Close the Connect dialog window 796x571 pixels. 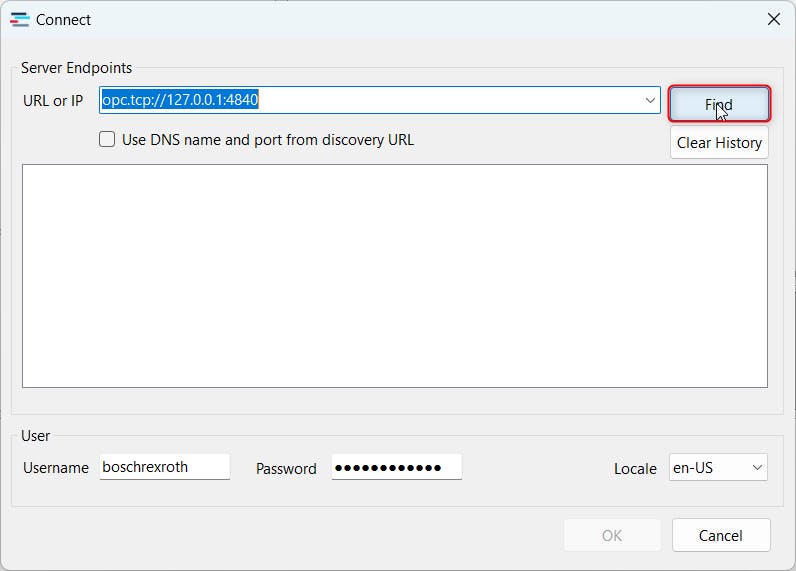(x=773, y=19)
